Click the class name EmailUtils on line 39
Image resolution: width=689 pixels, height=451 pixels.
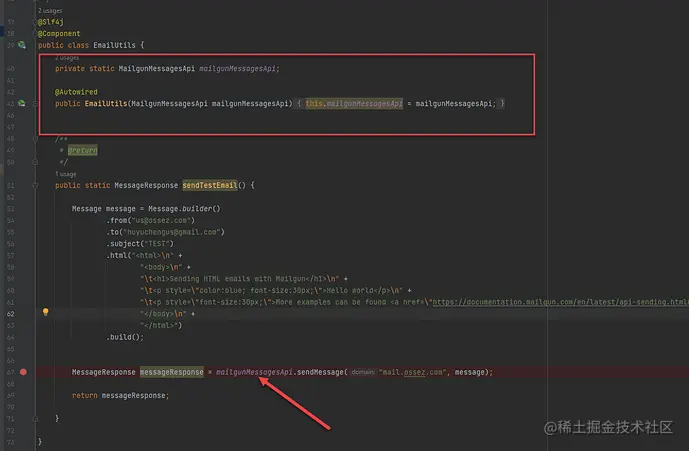[x=114, y=45]
